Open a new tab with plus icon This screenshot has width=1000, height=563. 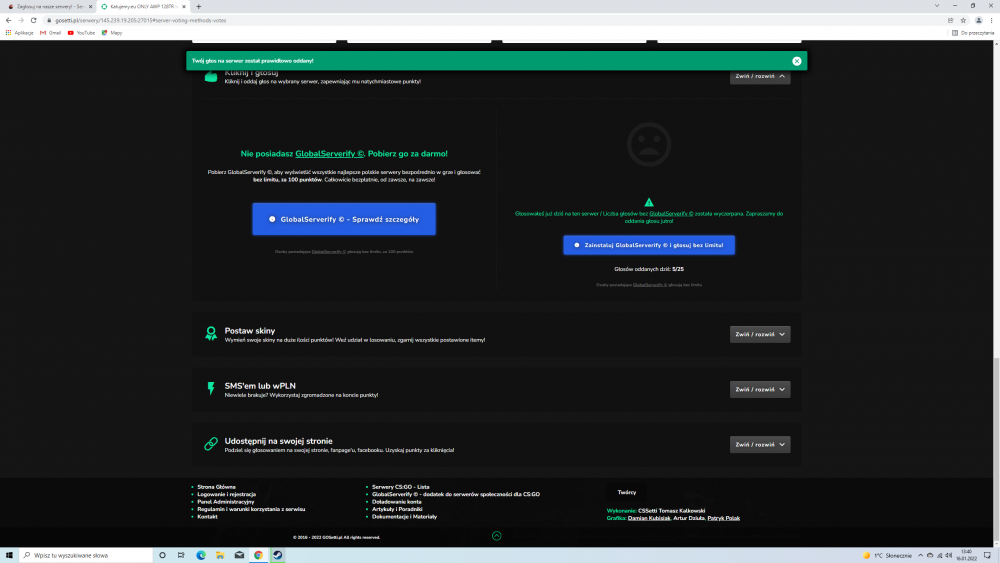coord(198,6)
